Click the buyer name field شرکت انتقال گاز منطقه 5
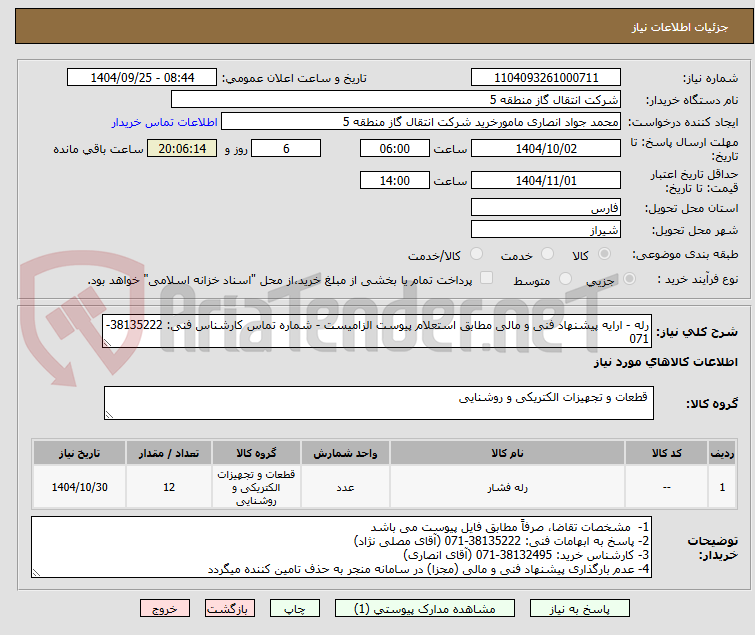 396,100
